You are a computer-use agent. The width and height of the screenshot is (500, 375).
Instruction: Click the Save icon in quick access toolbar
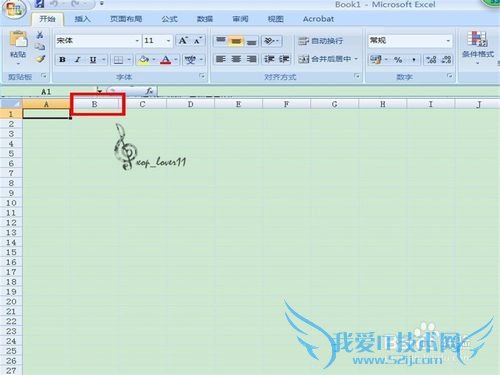(40, 4)
